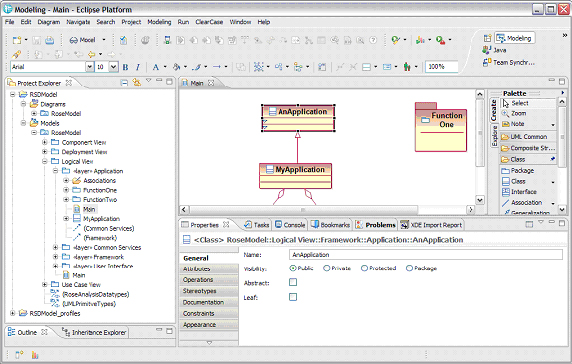Expand the FunctionOne tree node
This screenshot has width=572, height=364.
[66, 190]
